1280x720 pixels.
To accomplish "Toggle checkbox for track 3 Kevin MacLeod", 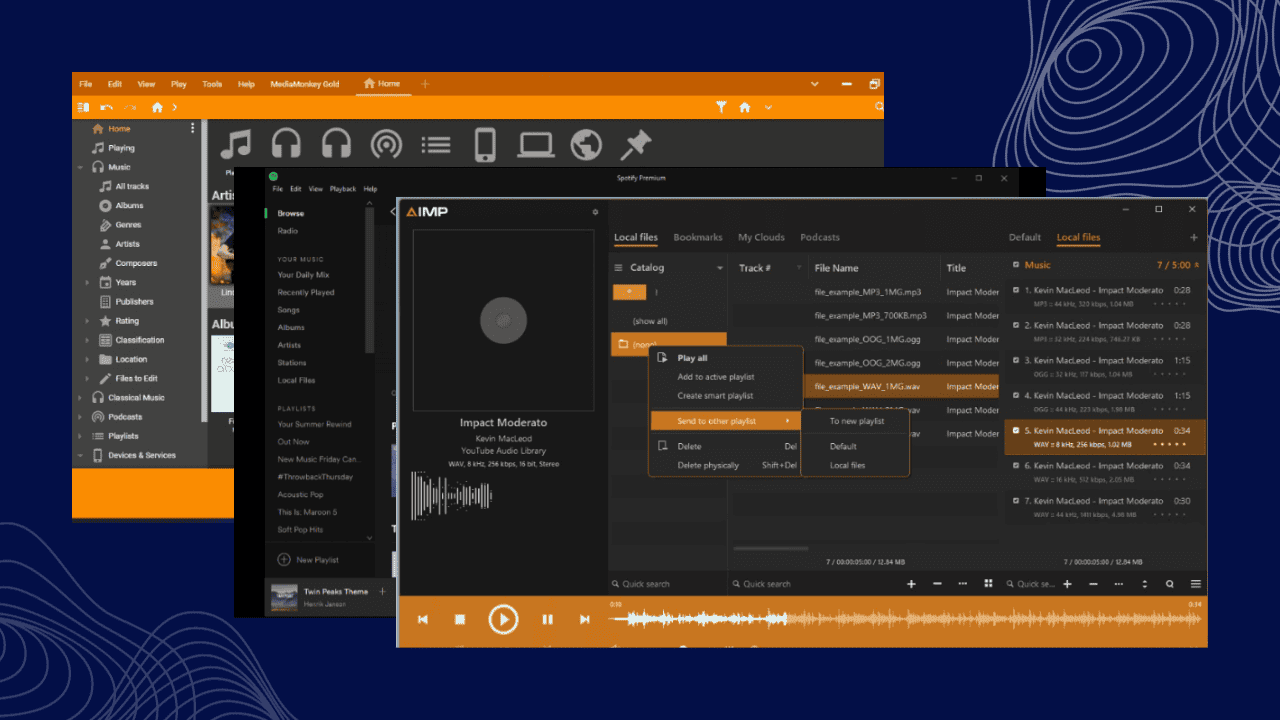I will (1016, 360).
